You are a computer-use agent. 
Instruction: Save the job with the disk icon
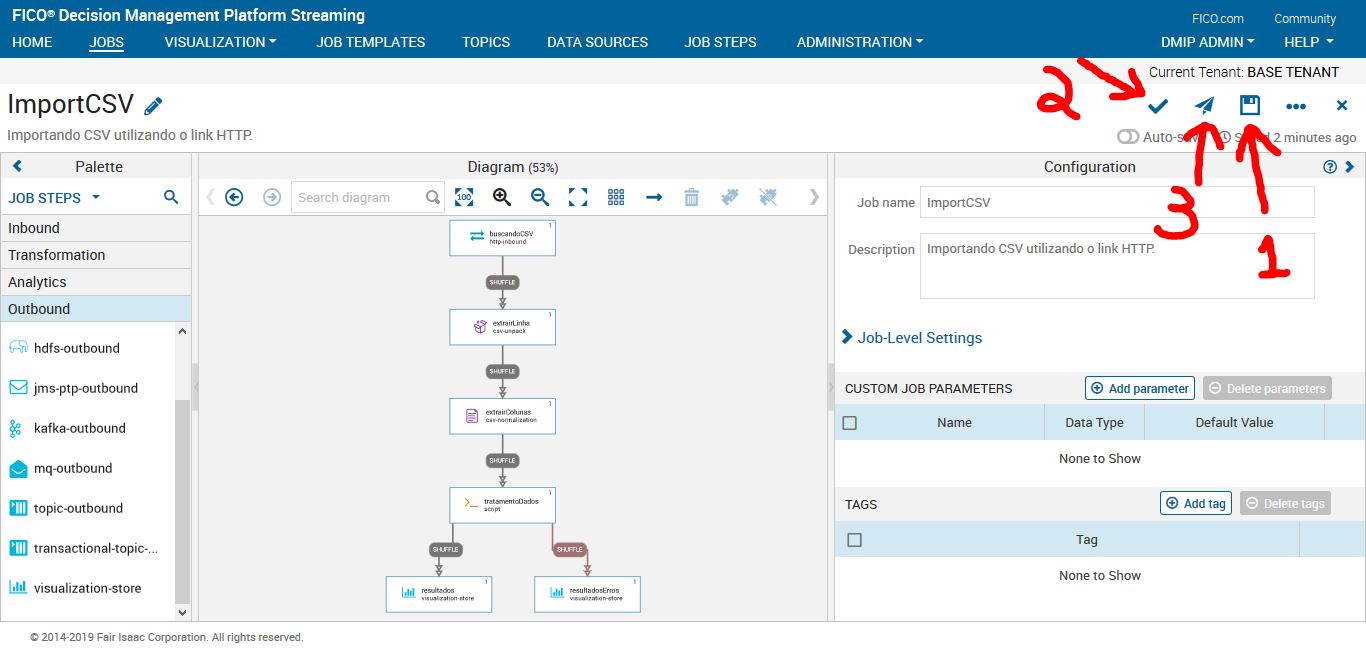1249,105
